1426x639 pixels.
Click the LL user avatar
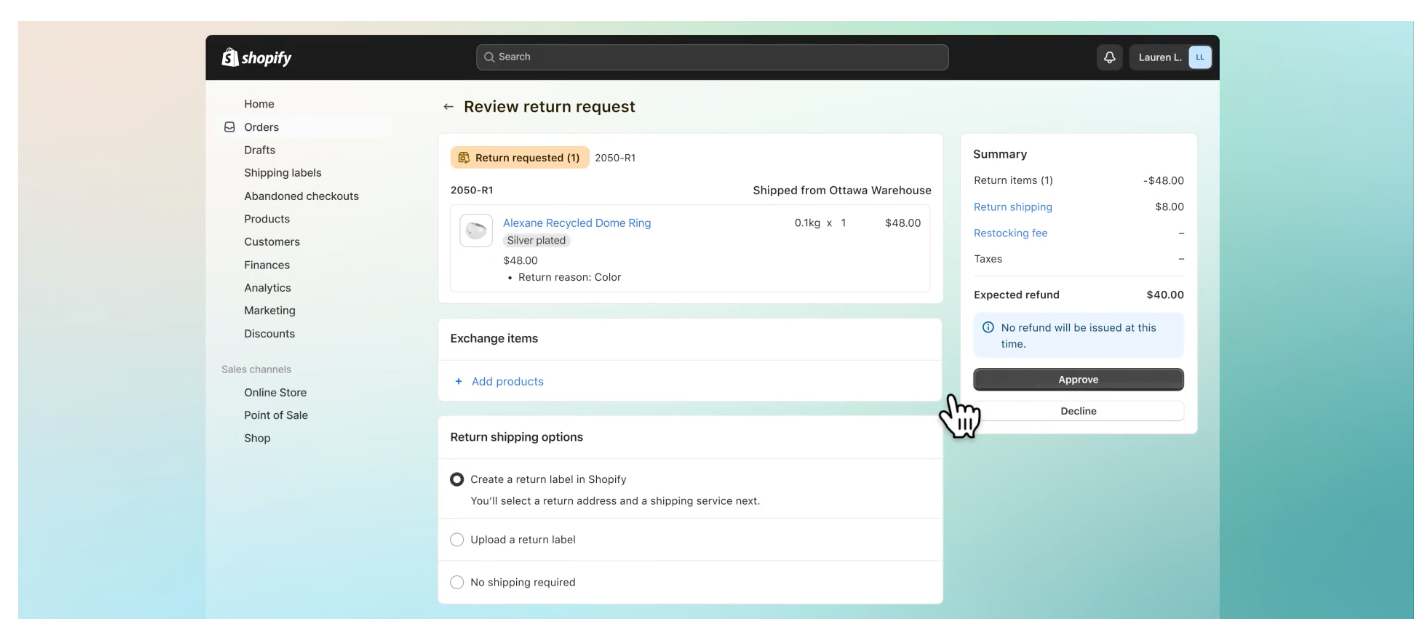(1199, 57)
